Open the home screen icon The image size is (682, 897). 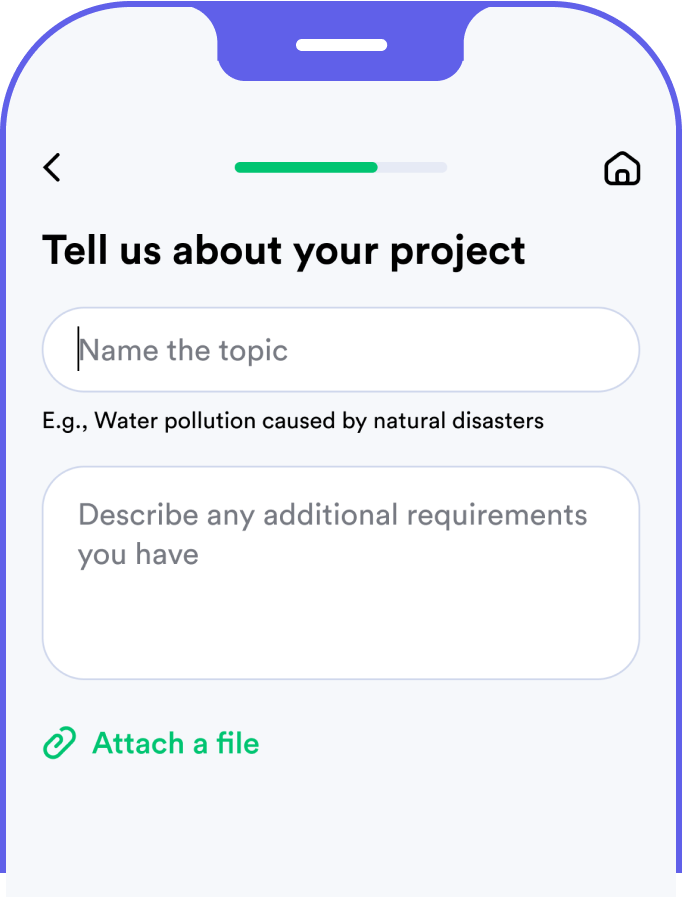click(x=622, y=169)
